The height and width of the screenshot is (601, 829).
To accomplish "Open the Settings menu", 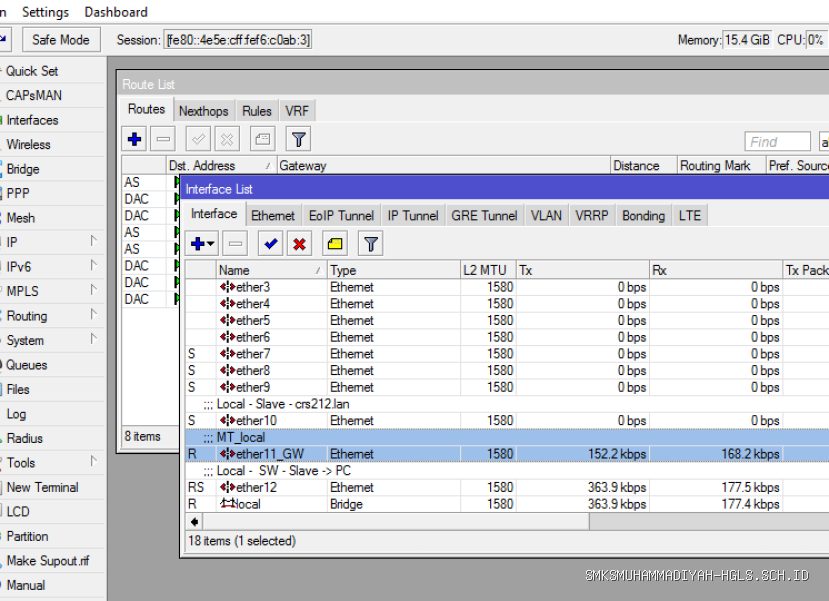I will tap(45, 12).
